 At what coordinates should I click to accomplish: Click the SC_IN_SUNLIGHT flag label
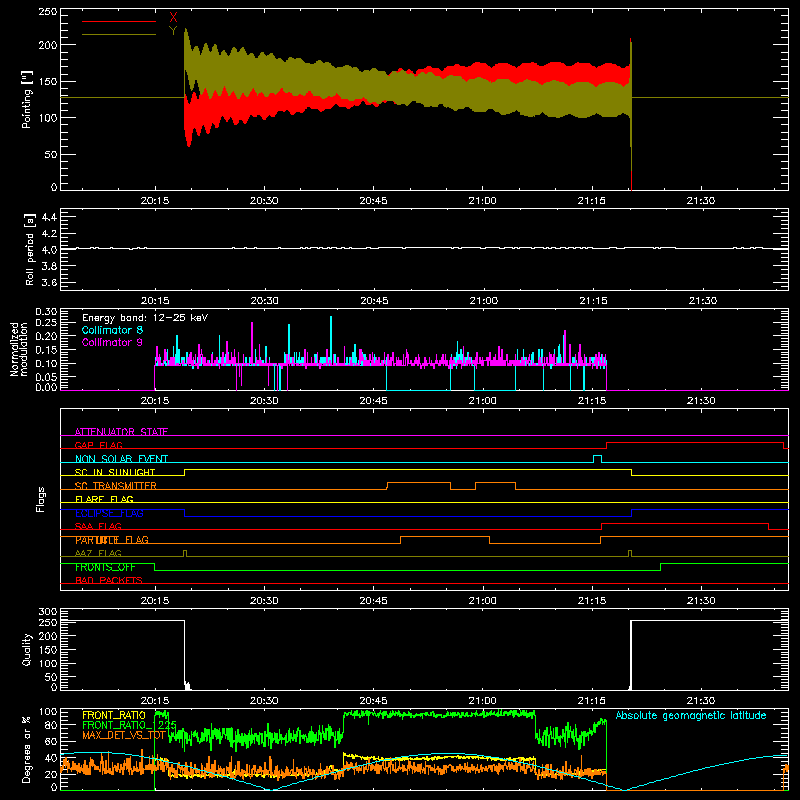115,472
